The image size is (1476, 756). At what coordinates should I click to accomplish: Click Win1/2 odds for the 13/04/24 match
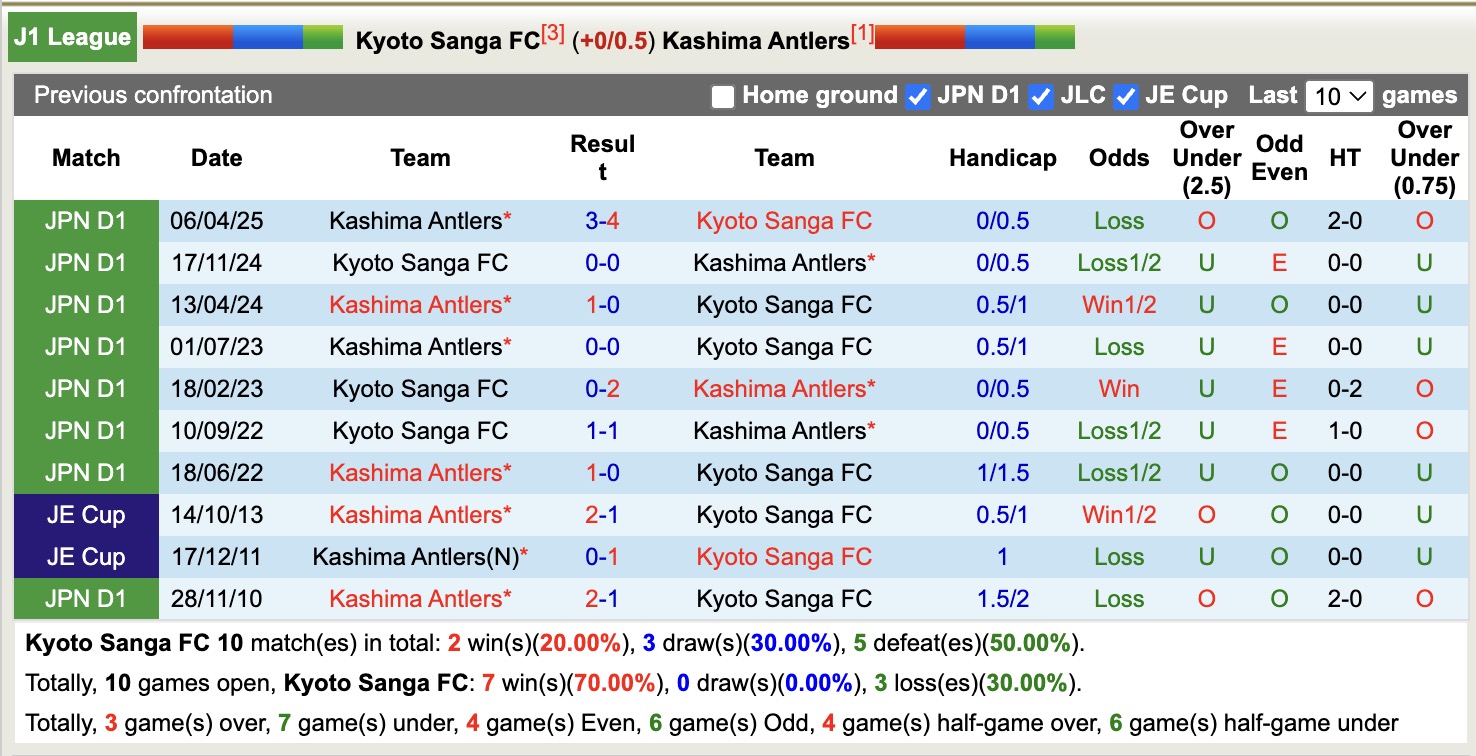pos(1119,305)
